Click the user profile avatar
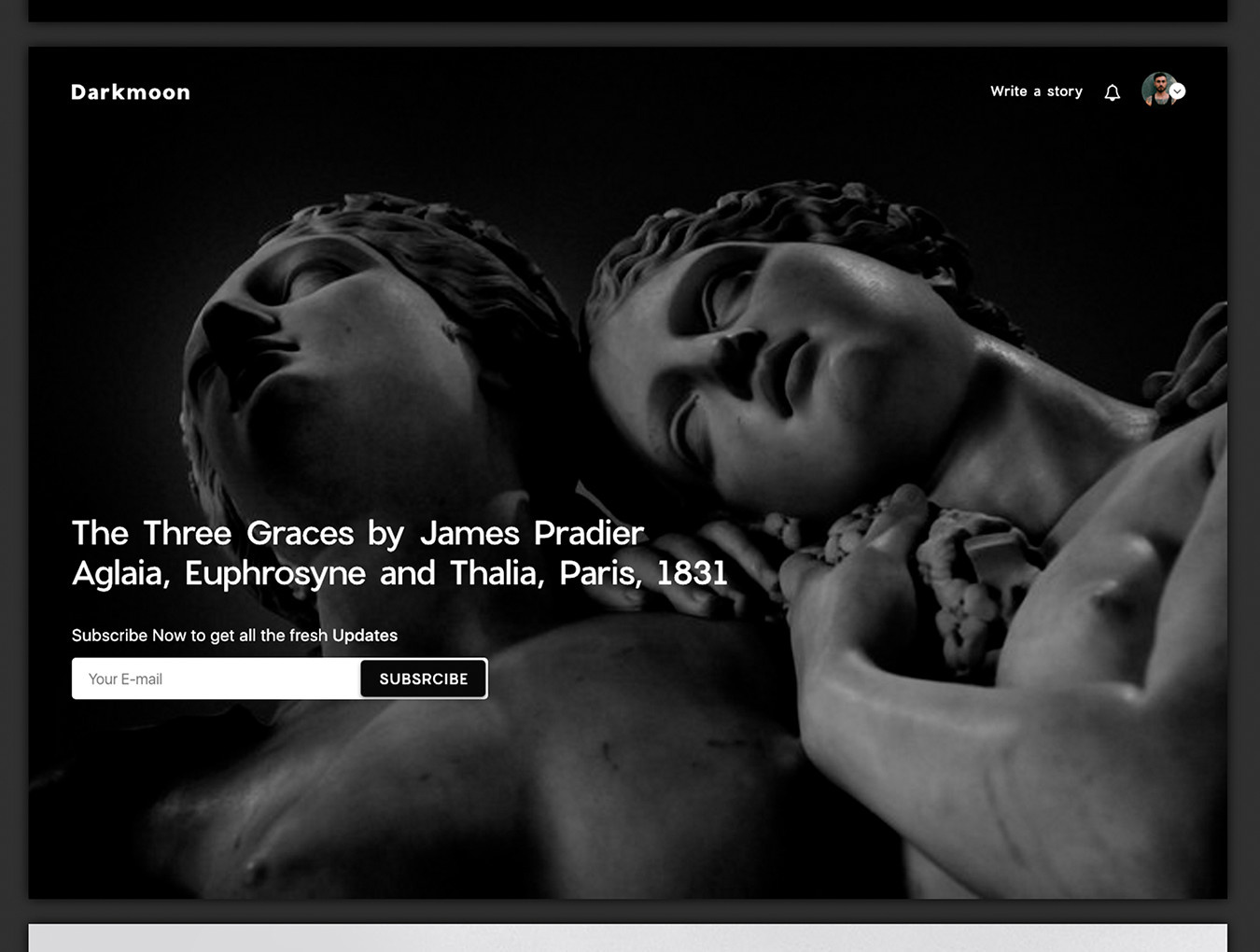1260x952 pixels. click(1158, 91)
